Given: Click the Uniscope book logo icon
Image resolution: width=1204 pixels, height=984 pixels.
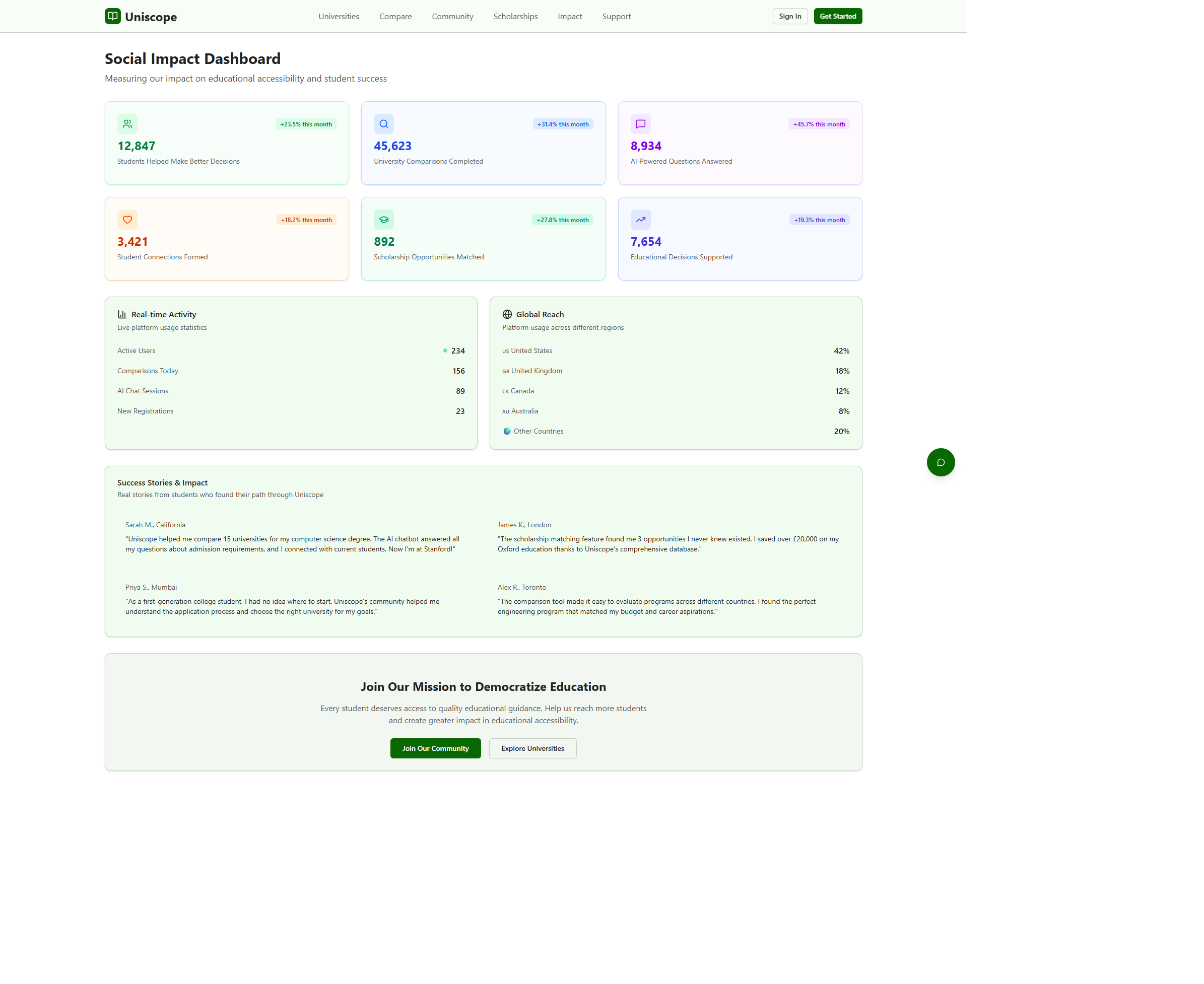Looking at the screenshot, I should point(112,17).
